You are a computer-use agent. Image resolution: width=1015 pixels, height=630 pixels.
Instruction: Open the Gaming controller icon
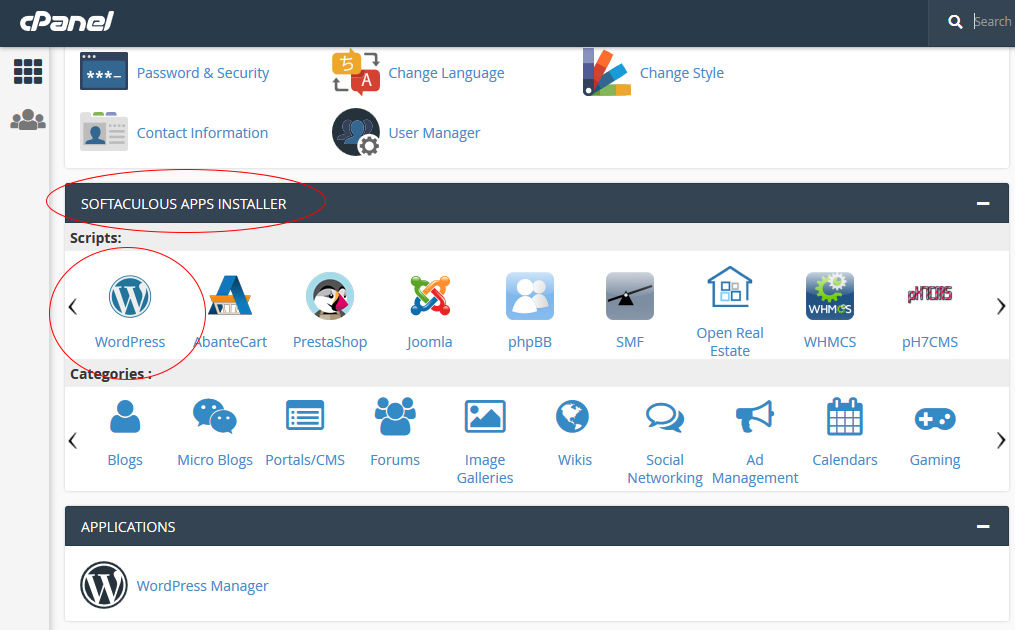935,419
